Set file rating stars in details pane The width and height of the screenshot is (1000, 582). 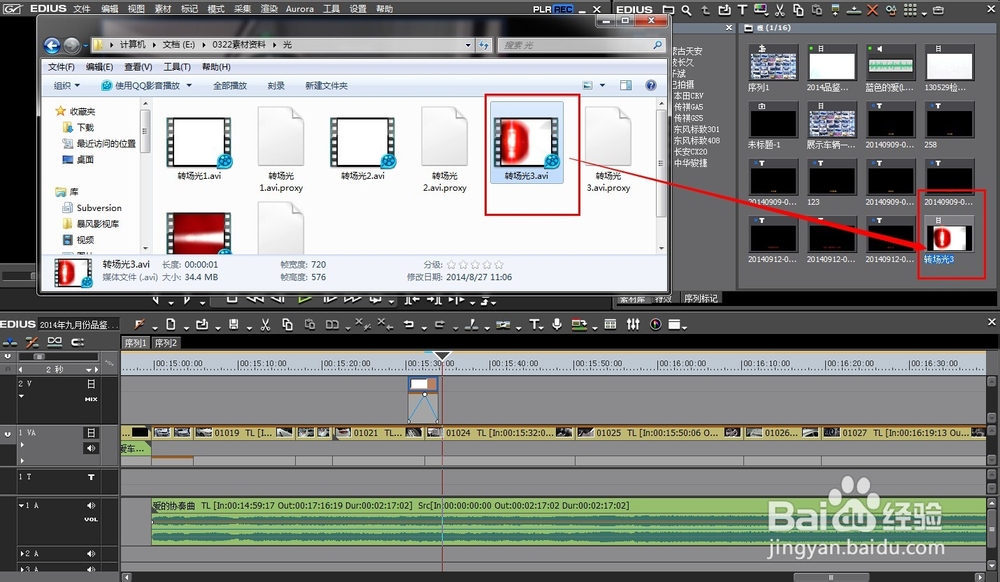(x=475, y=265)
